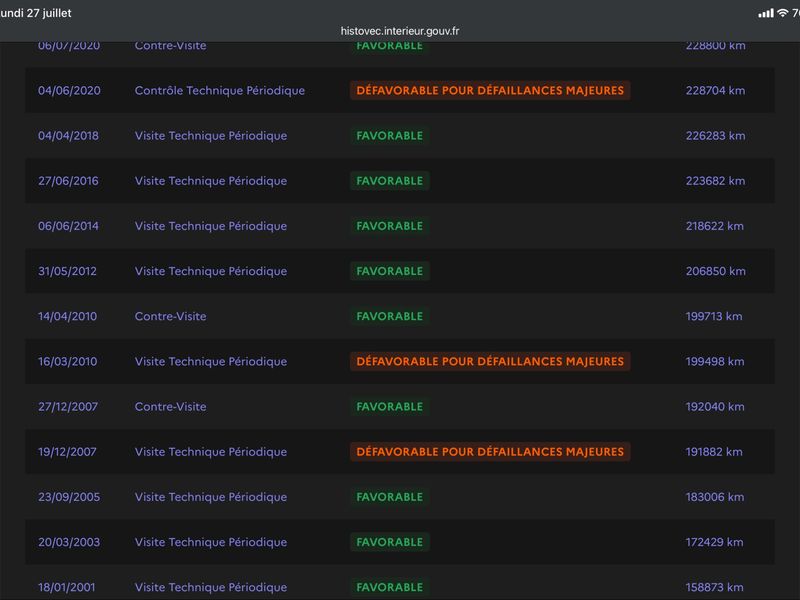Click the DÉFAVORABLE badge on the 16/03/2010 row
Viewport: 800px width, 600px height.
coord(490,361)
